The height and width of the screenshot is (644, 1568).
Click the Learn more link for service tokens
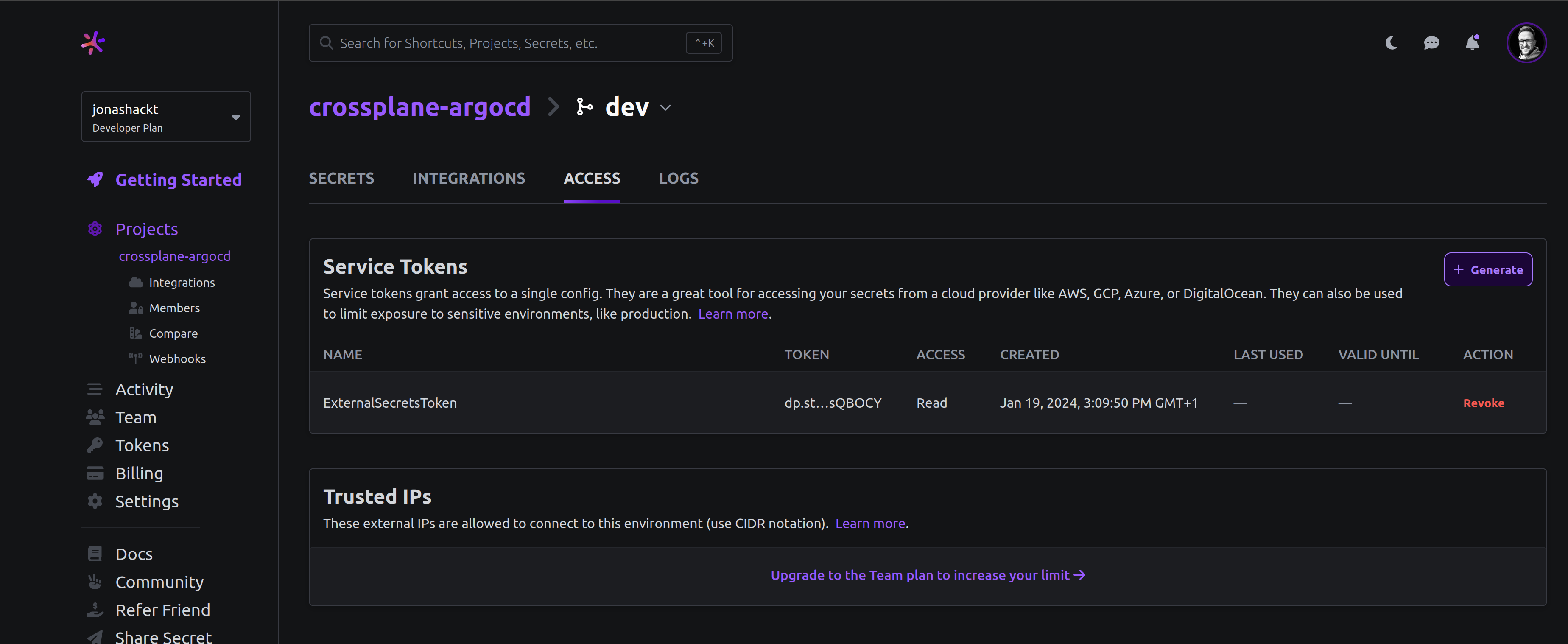pos(733,313)
